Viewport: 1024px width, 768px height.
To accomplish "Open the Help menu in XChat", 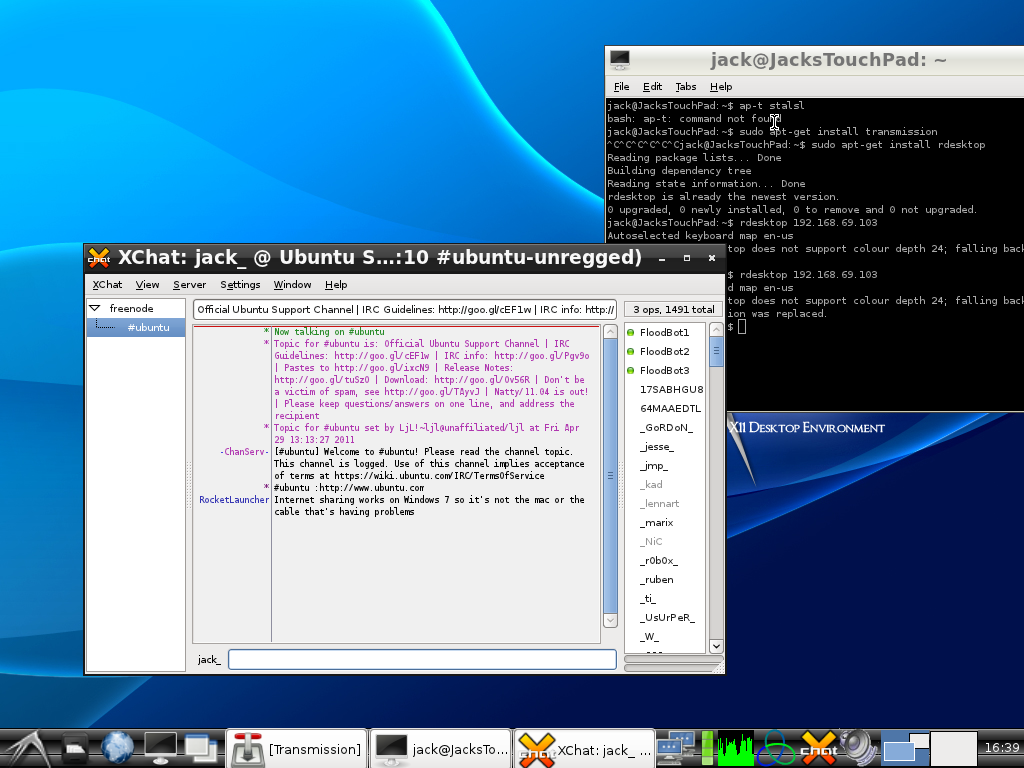I will [x=336, y=285].
